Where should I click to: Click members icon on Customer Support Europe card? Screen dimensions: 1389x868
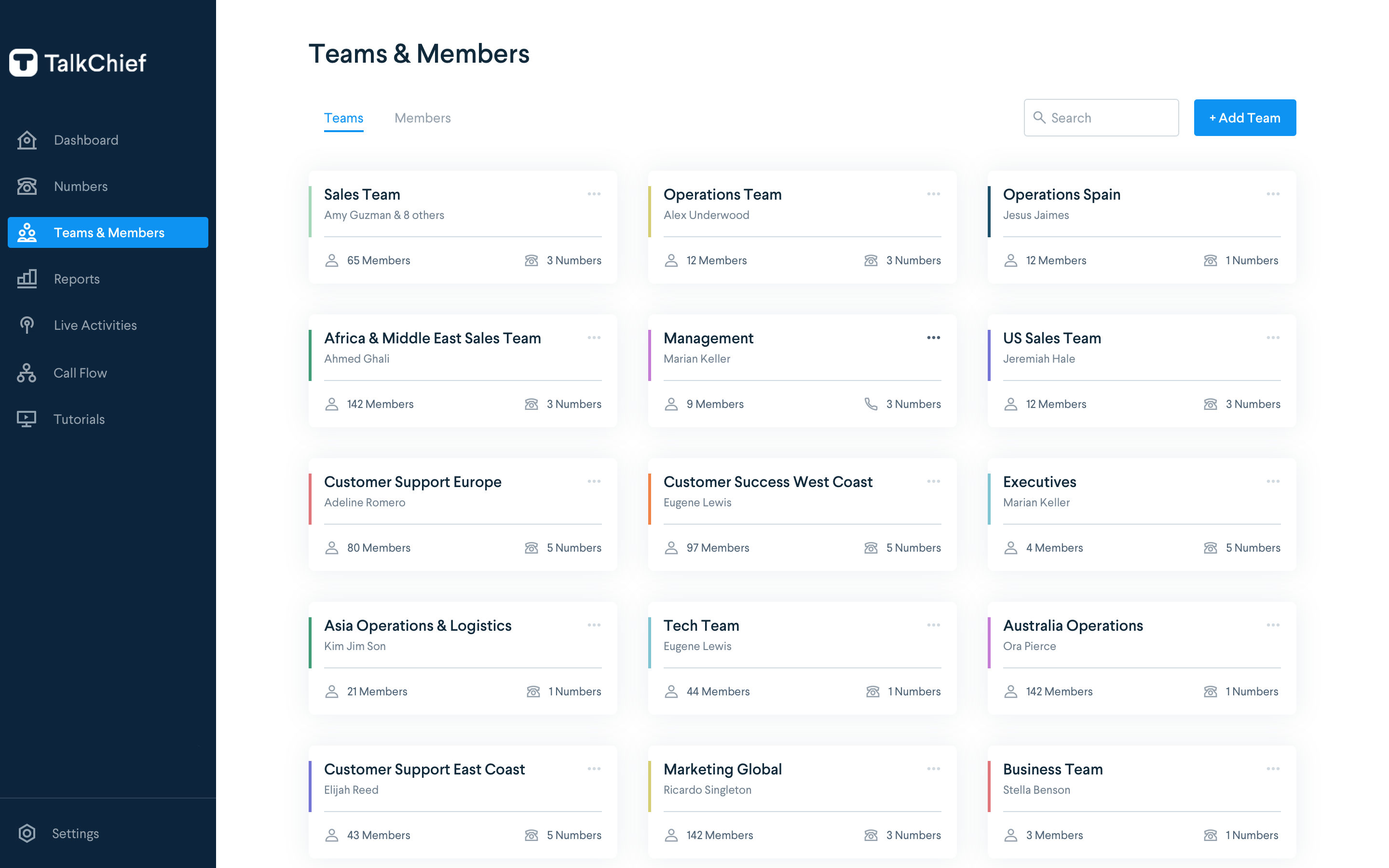coord(332,548)
